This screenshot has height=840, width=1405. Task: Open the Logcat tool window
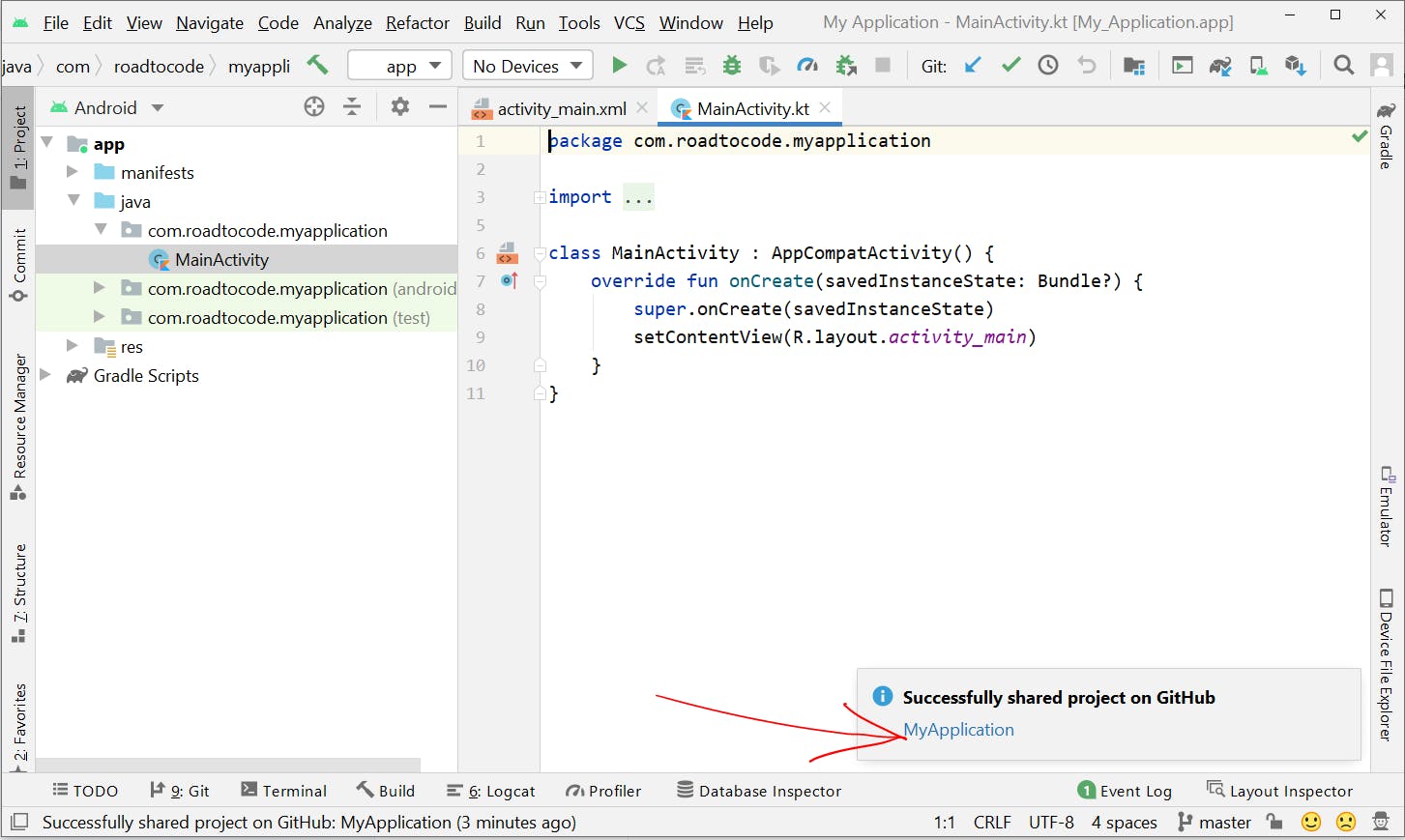pos(491,791)
